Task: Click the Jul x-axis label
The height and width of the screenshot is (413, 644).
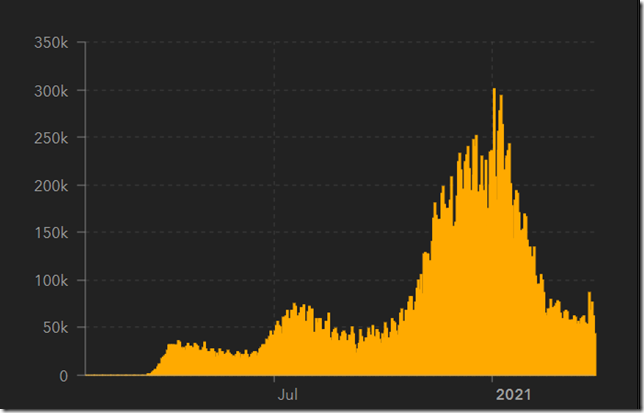Action: coord(288,395)
